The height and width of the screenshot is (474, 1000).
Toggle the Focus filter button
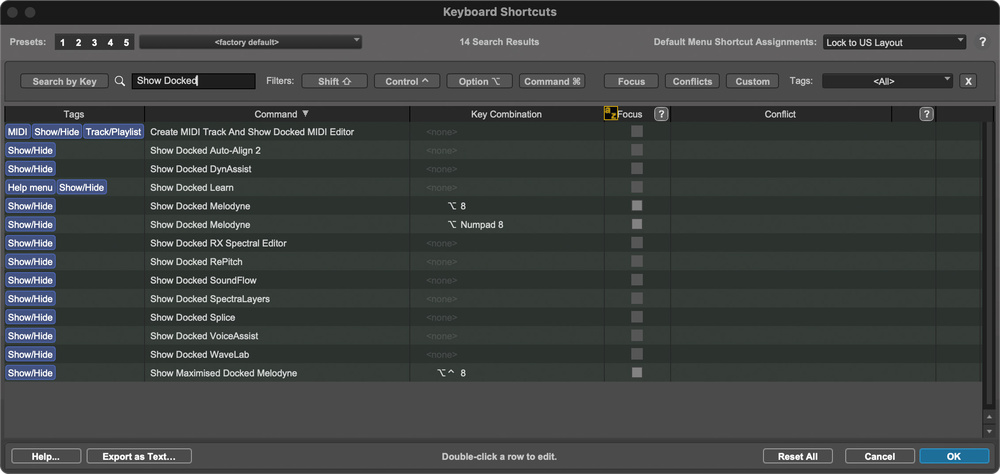click(631, 81)
